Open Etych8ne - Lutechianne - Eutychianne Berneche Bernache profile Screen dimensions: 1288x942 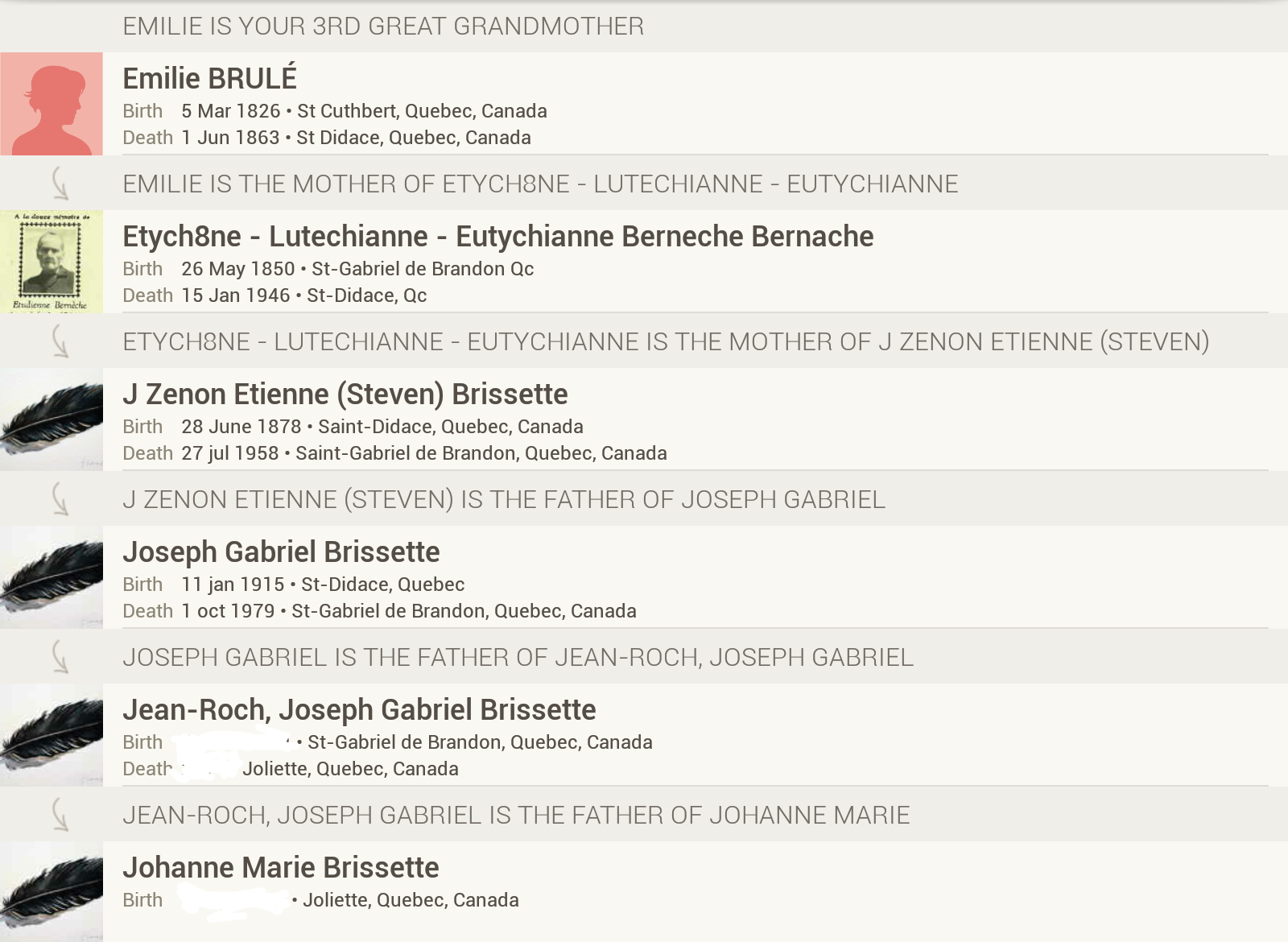(x=497, y=236)
